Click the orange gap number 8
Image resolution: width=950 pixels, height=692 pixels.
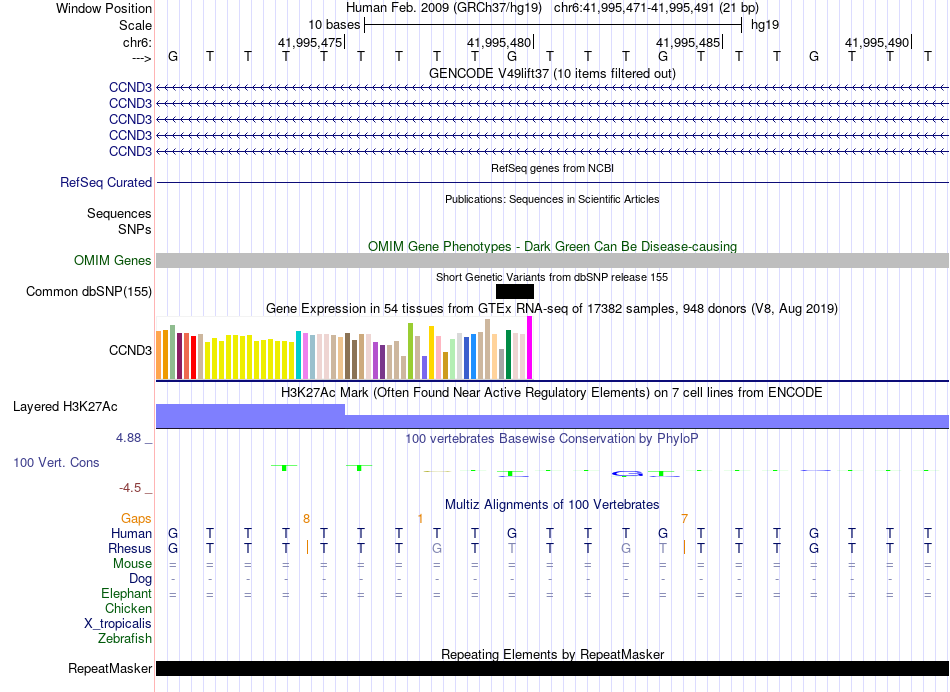pyautogui.click(x=307, y=519)
